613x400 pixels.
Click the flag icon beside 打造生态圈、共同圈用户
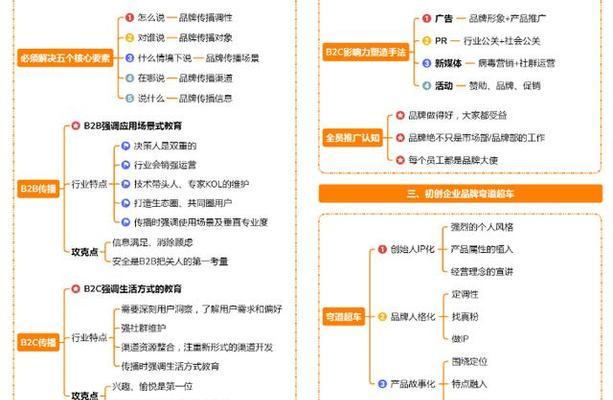pyautogui.click(x=125, y=203)
